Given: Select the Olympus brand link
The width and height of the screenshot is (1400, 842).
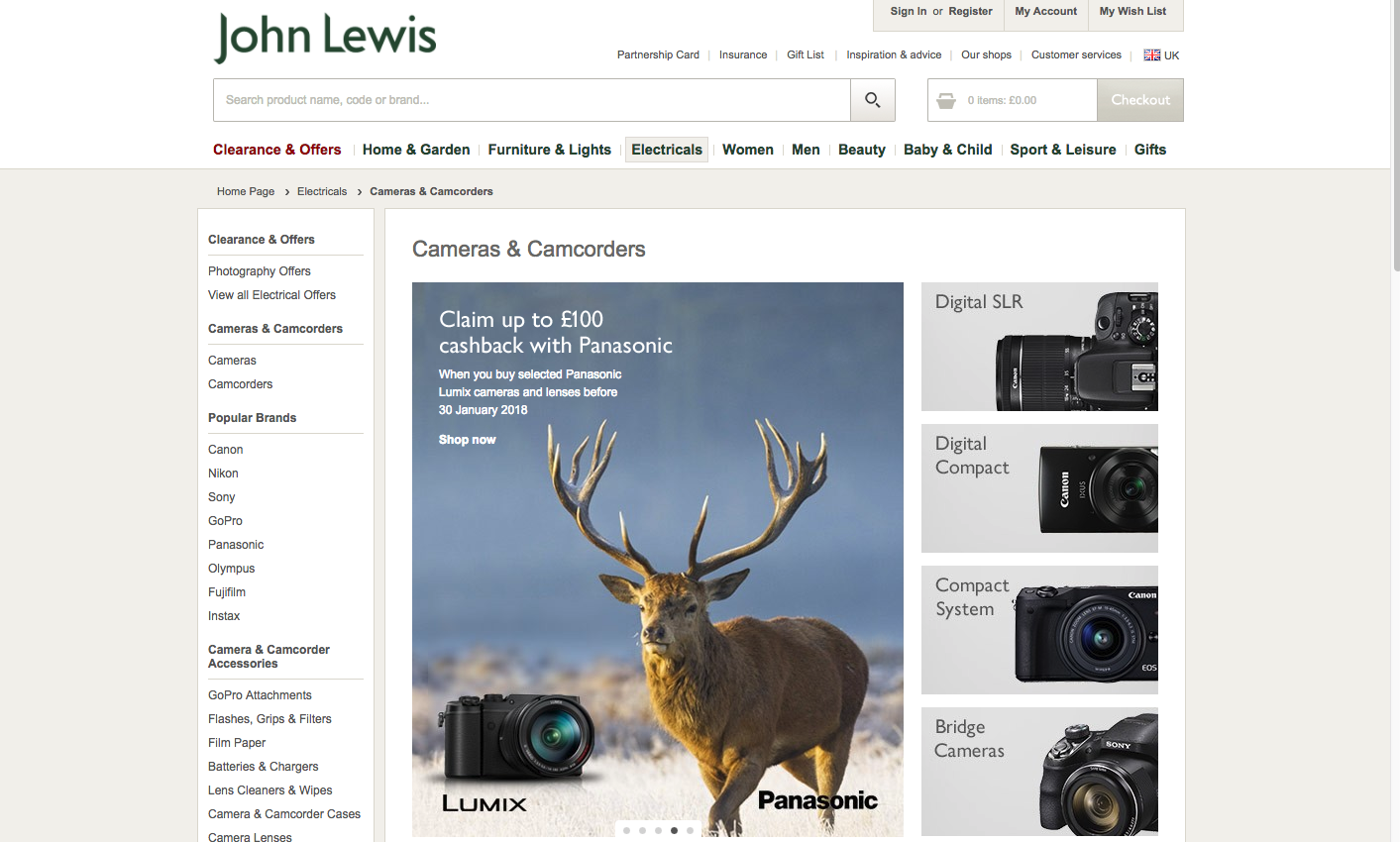Looking at the screenshot, I should click(232, 569).
